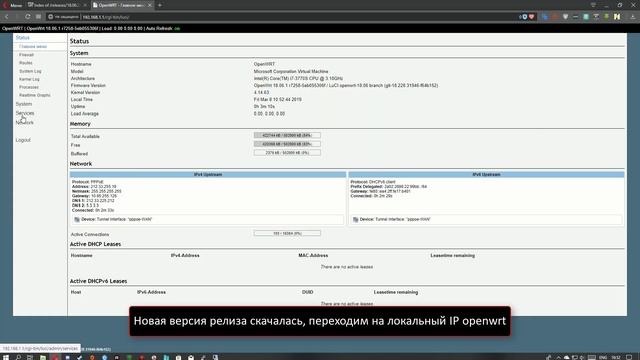
Task: Open a new browser tab
Action: pos(160,5)
